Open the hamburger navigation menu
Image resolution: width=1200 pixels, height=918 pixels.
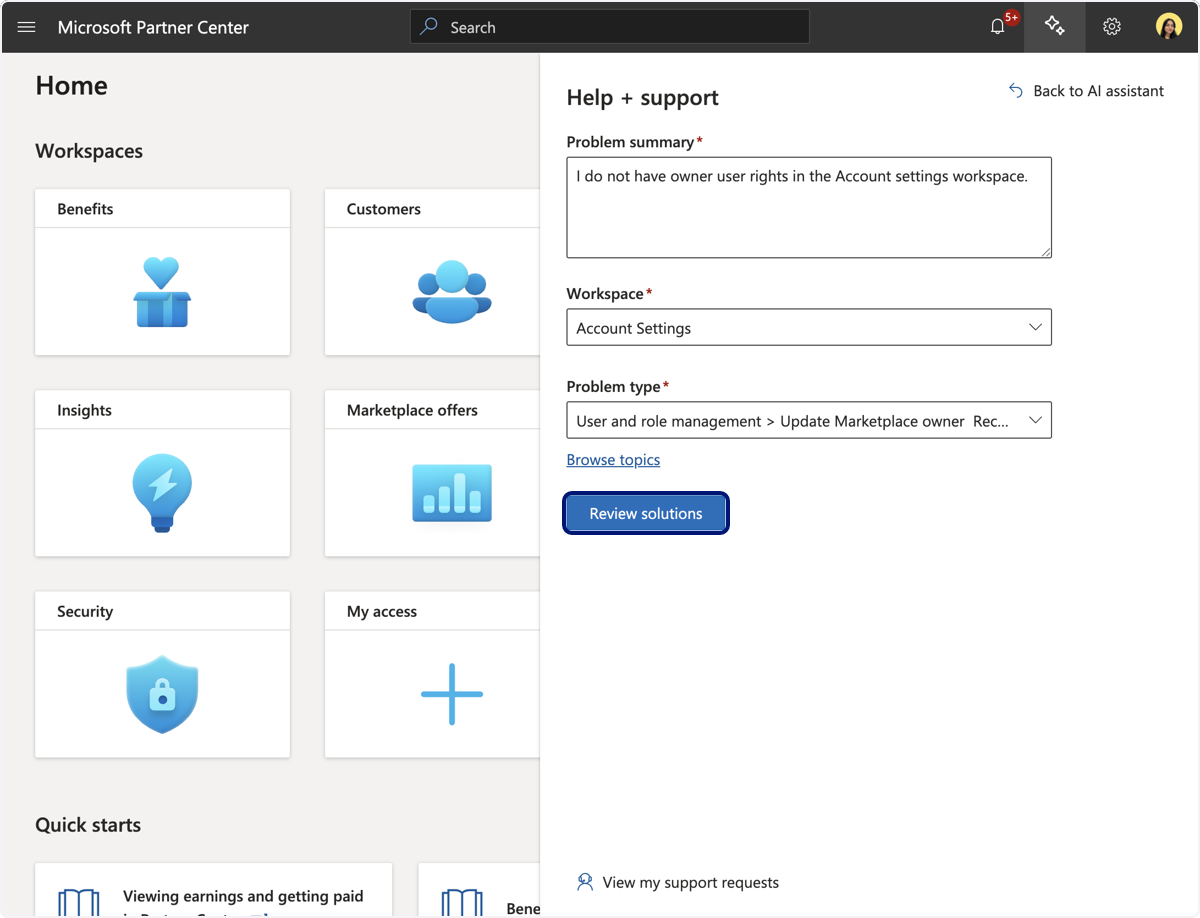(26, 27)
